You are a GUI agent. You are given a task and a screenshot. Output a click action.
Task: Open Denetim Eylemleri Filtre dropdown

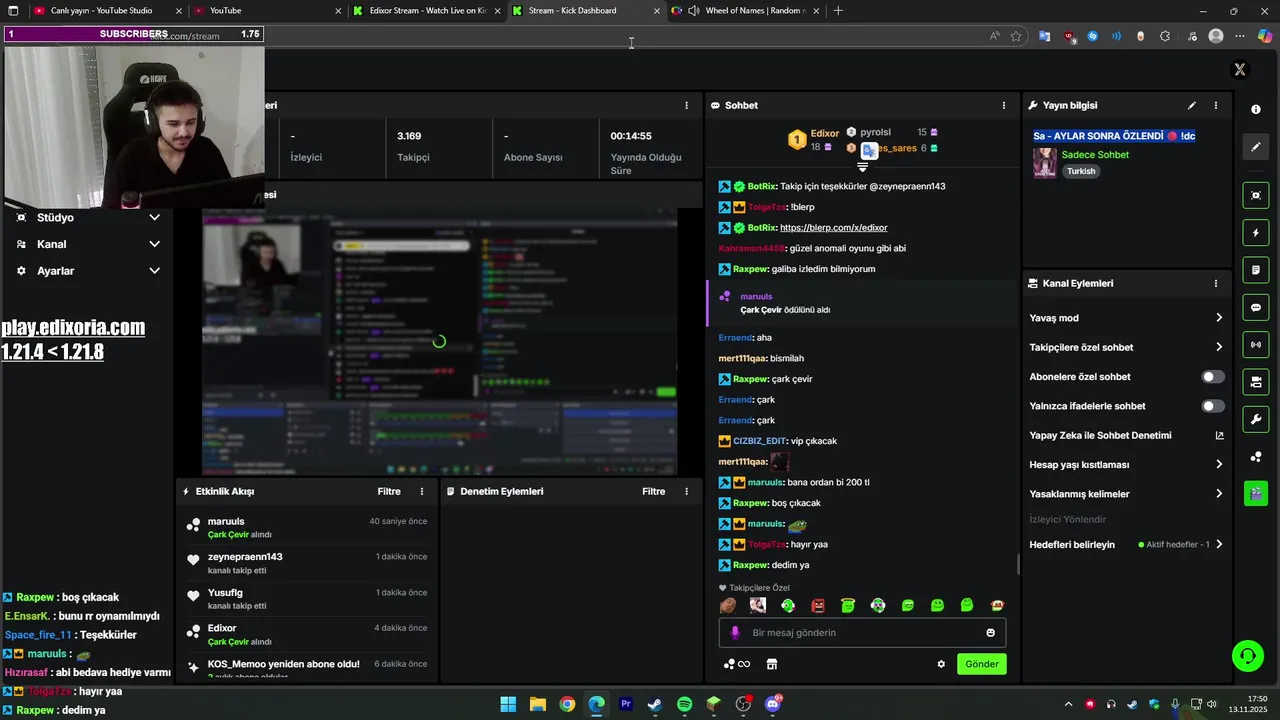point(653,491)
